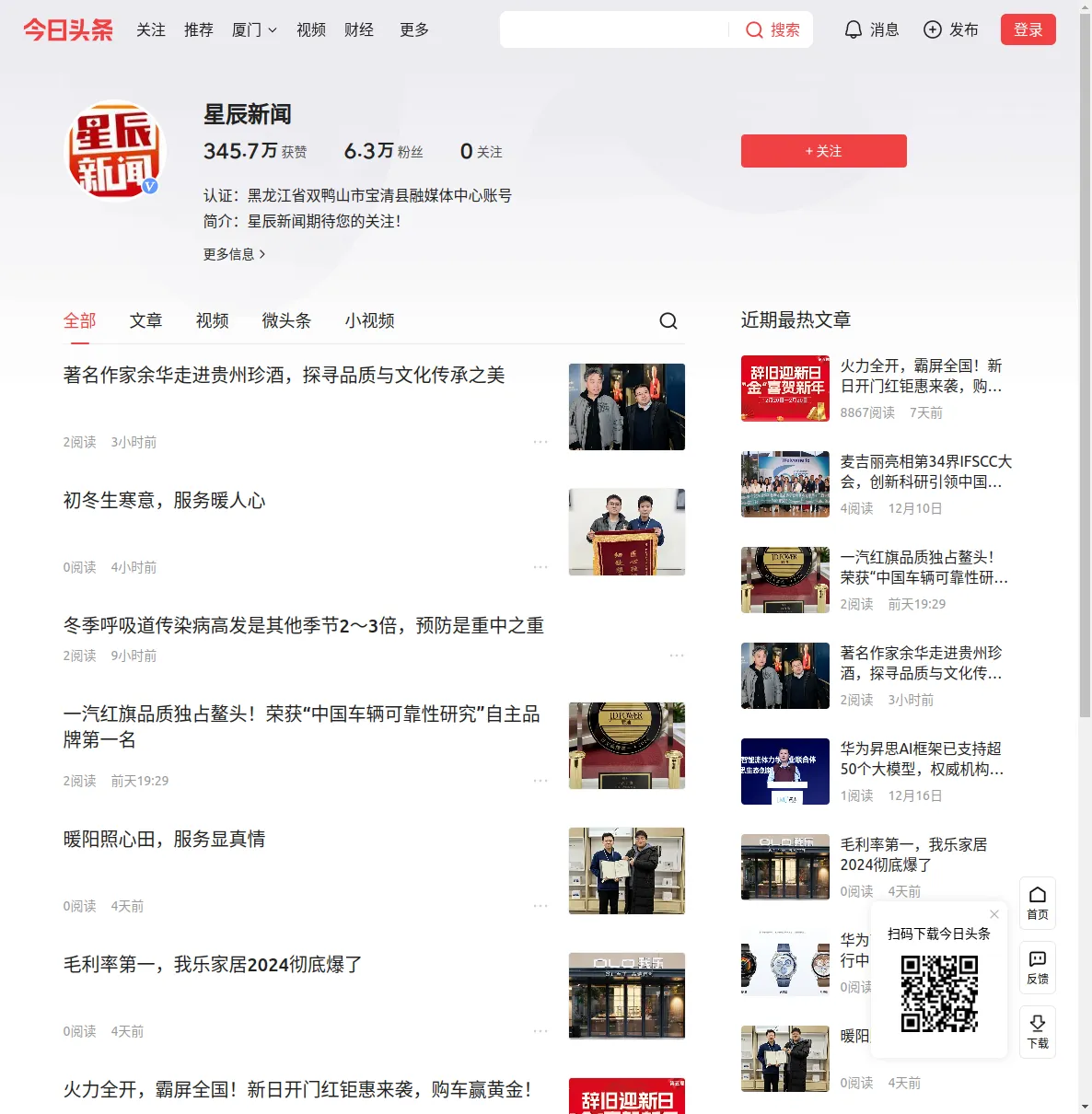This screenshot has height=1114, width=1092.
Task: Open 我乐家居 storefront thumbnail in feed
Action: [x=627, y=996]
